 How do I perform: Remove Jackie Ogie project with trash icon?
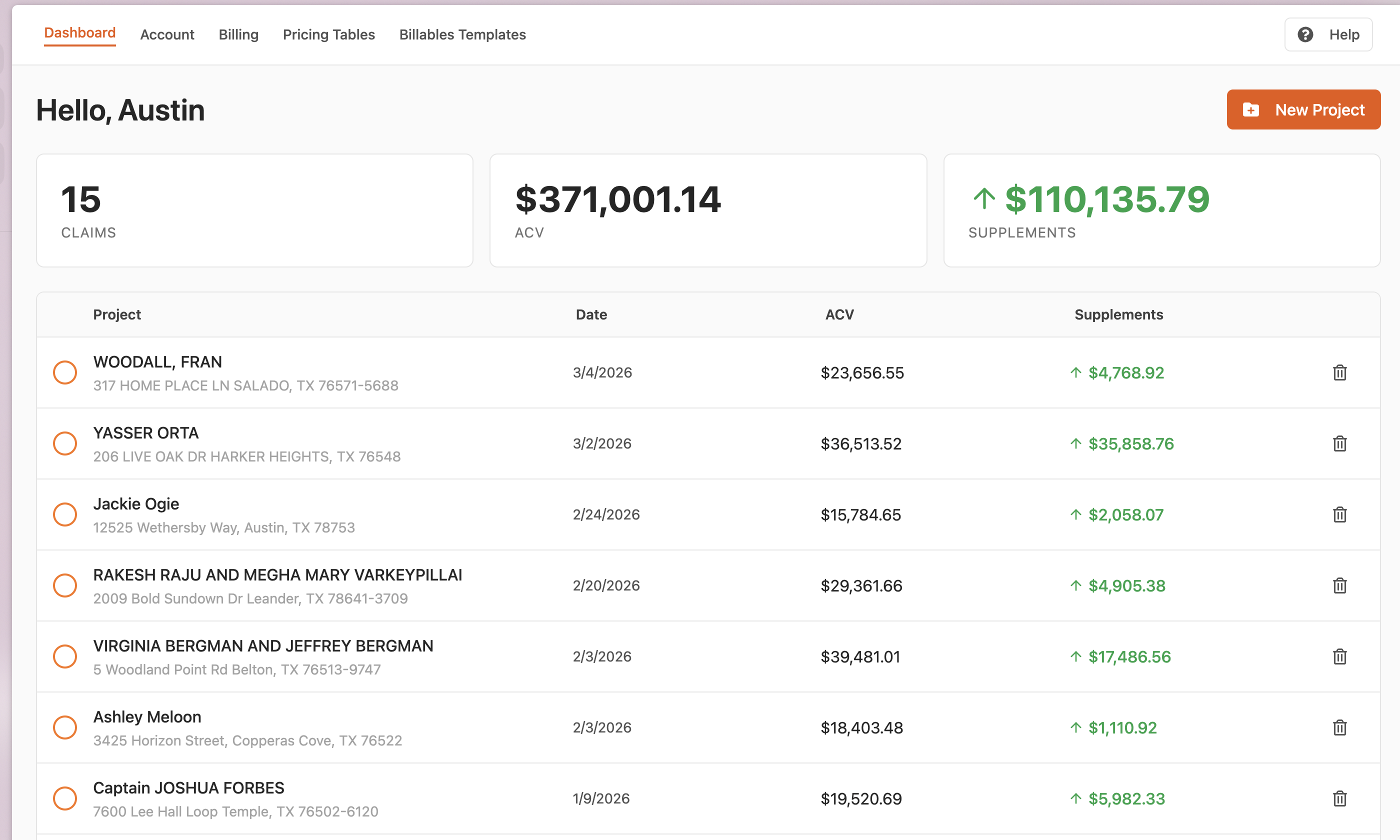(x=1339, y=514)
